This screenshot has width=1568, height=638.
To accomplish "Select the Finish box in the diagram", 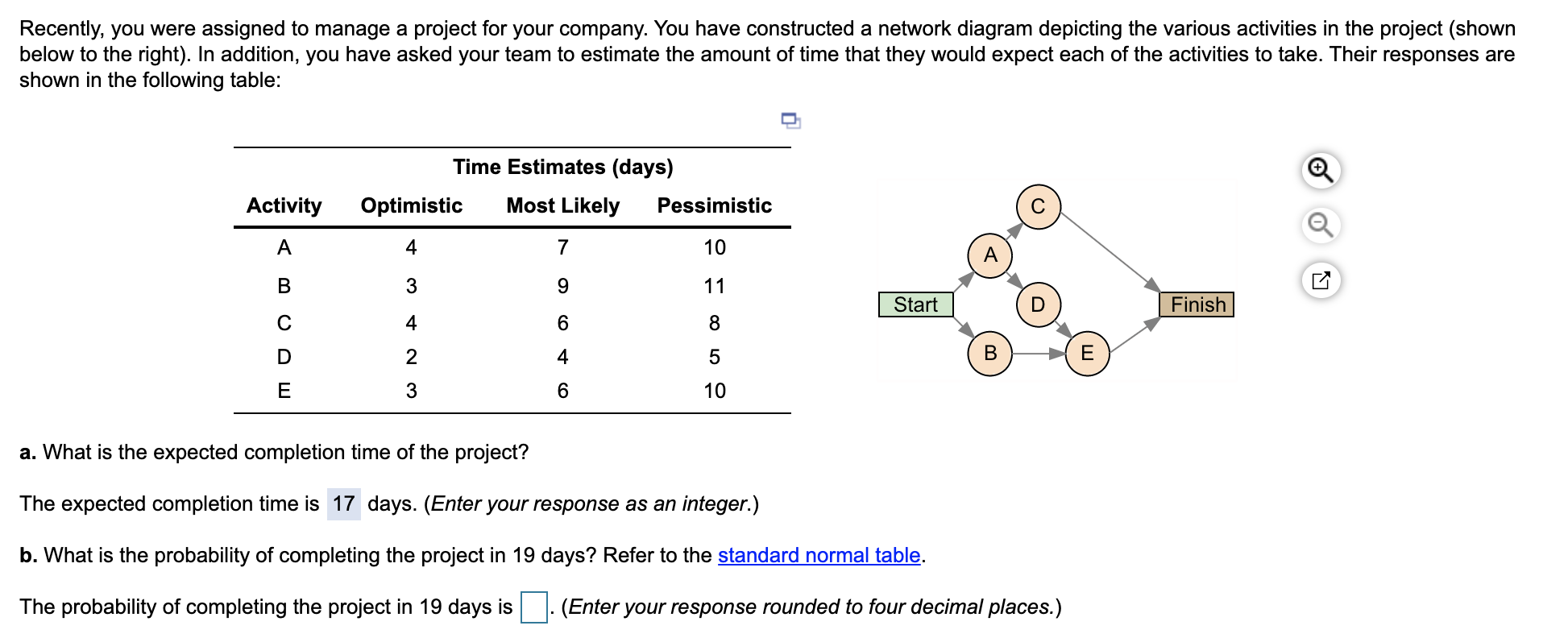I will click(1197, 304).
